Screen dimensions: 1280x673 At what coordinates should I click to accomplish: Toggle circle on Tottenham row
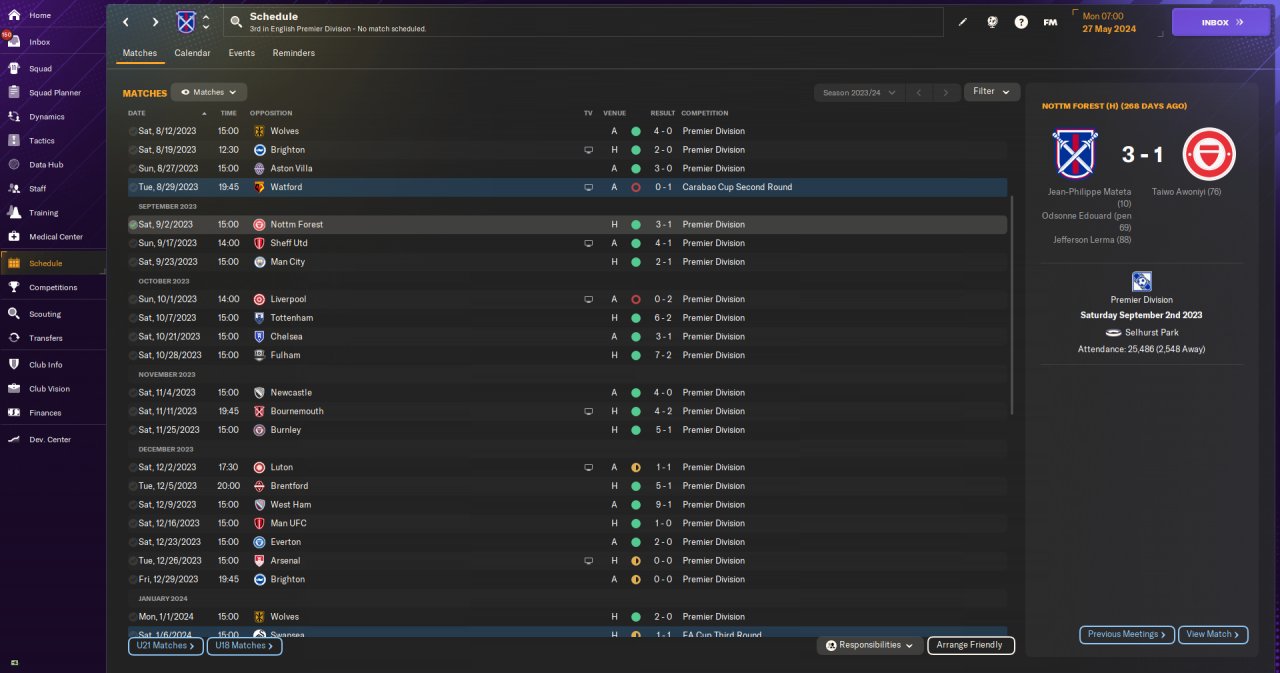[133, 318]
